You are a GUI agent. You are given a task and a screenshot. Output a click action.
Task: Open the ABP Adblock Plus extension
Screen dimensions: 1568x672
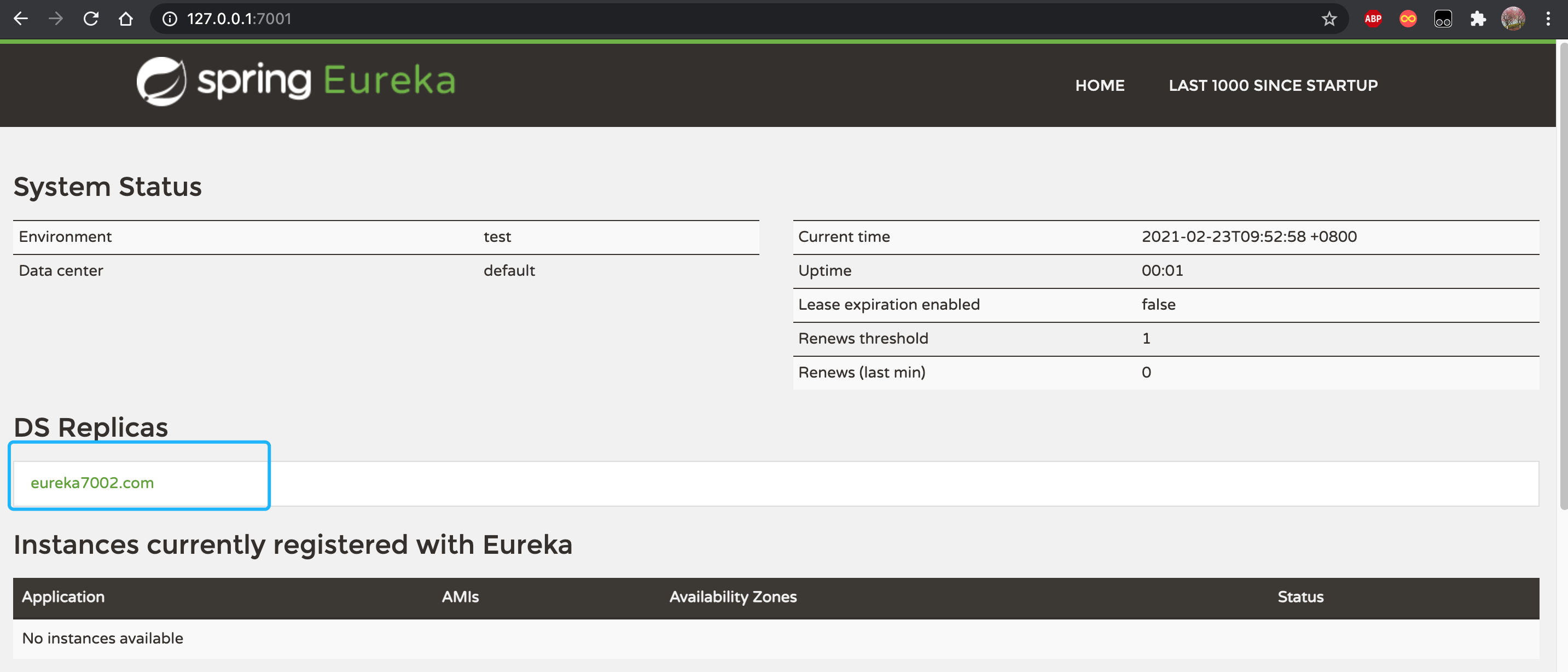click(x=1373, y=19)
